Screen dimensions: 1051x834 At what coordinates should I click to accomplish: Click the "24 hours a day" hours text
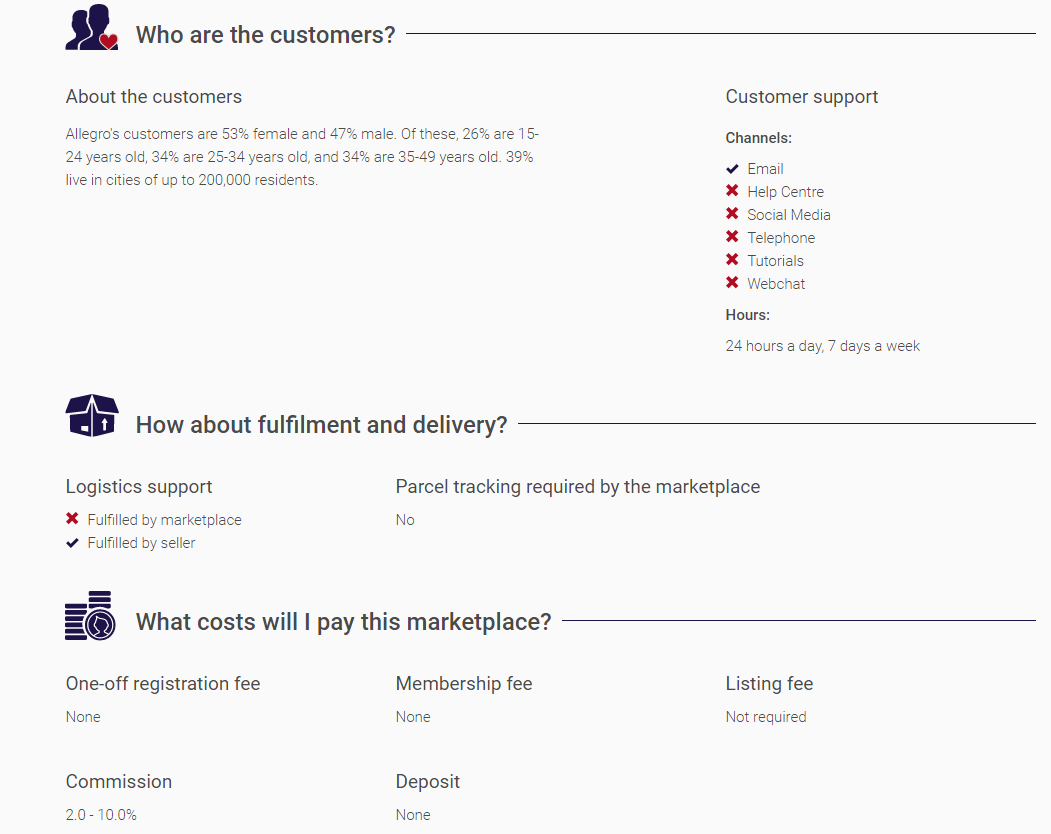point(822,346)
